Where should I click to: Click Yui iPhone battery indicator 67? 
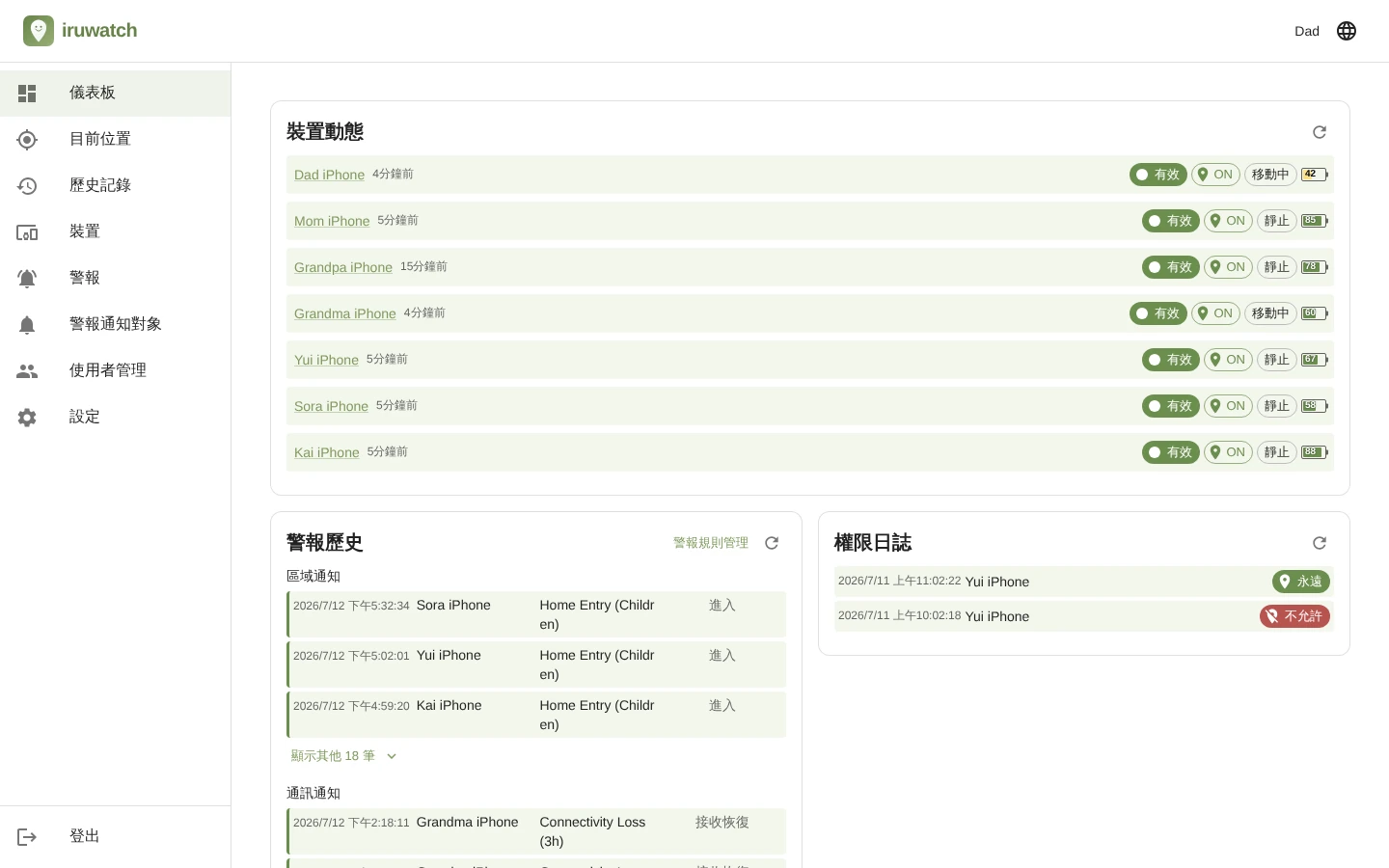(x=1315, y=360)
